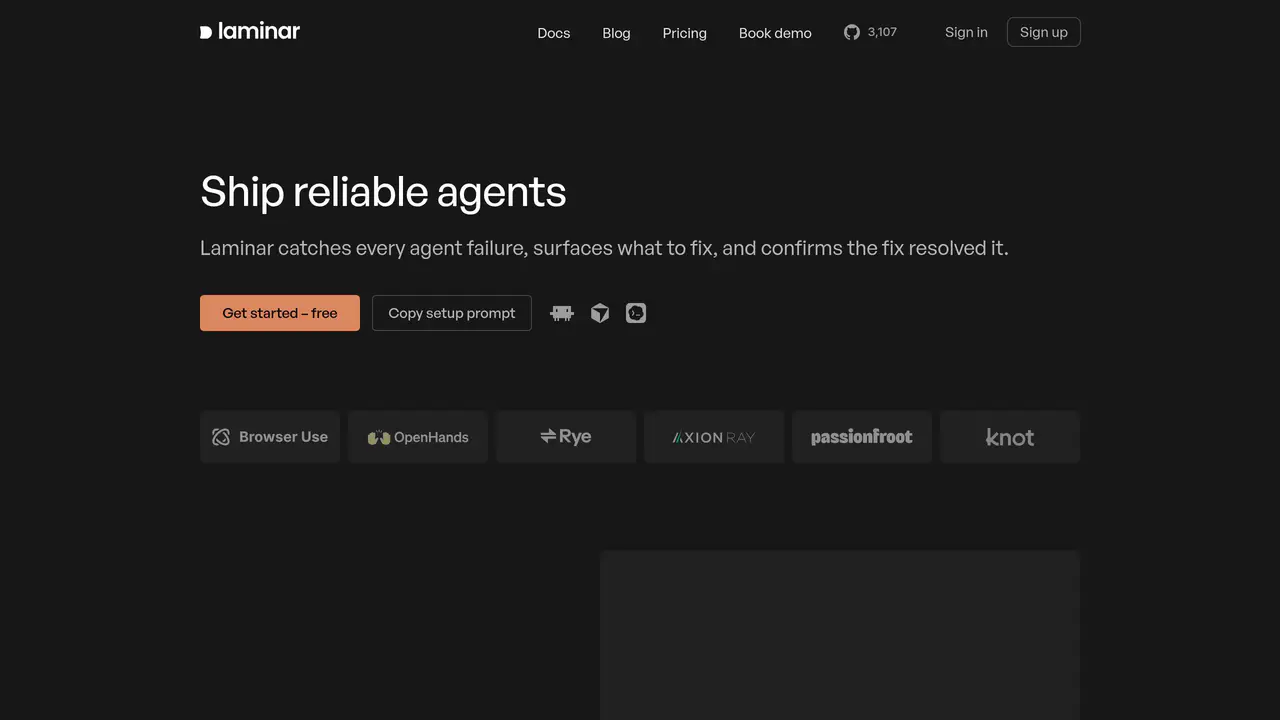Click the Laminar catches every agent failure tagline
Image resolution: width=1280 pixels, height=720 pixels.
point(604,248)
